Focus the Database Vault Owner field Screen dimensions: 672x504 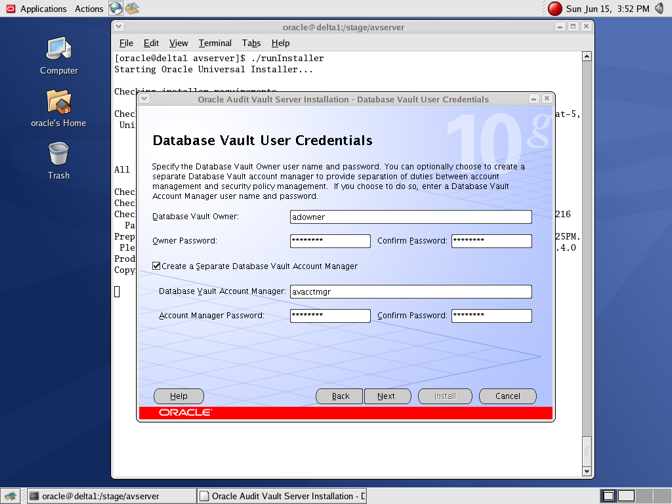coord(411,217)
